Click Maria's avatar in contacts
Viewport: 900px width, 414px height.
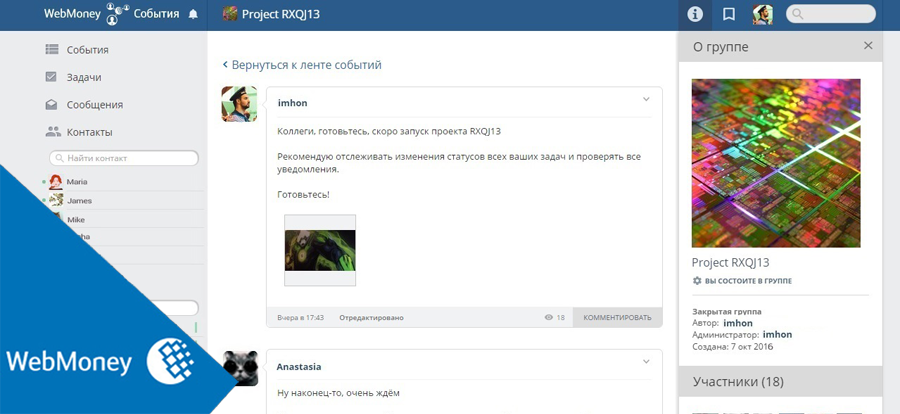coord(56,182)
